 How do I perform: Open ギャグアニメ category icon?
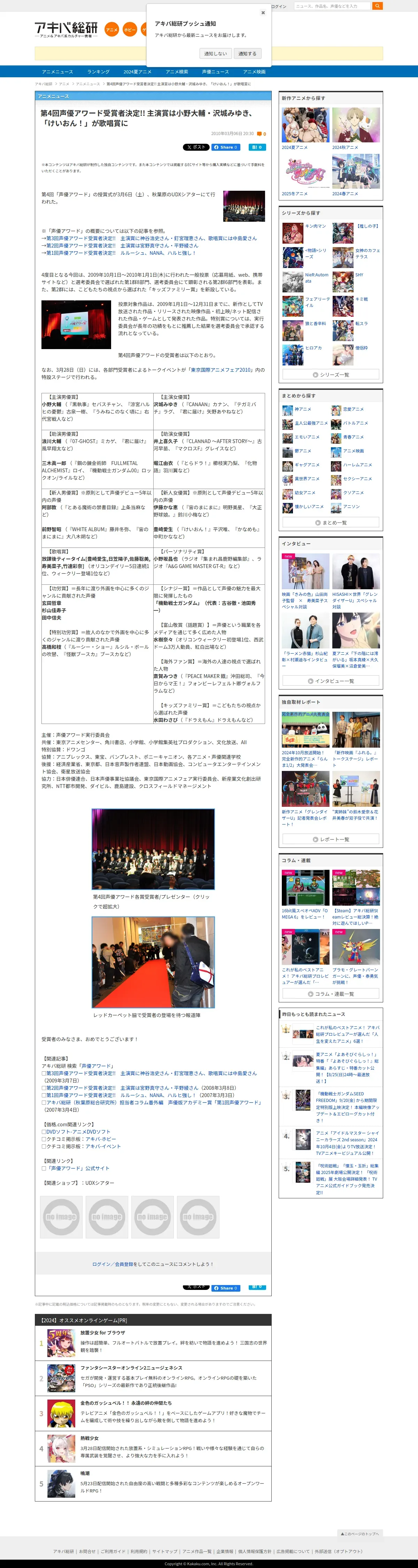[x=288, y=466]
